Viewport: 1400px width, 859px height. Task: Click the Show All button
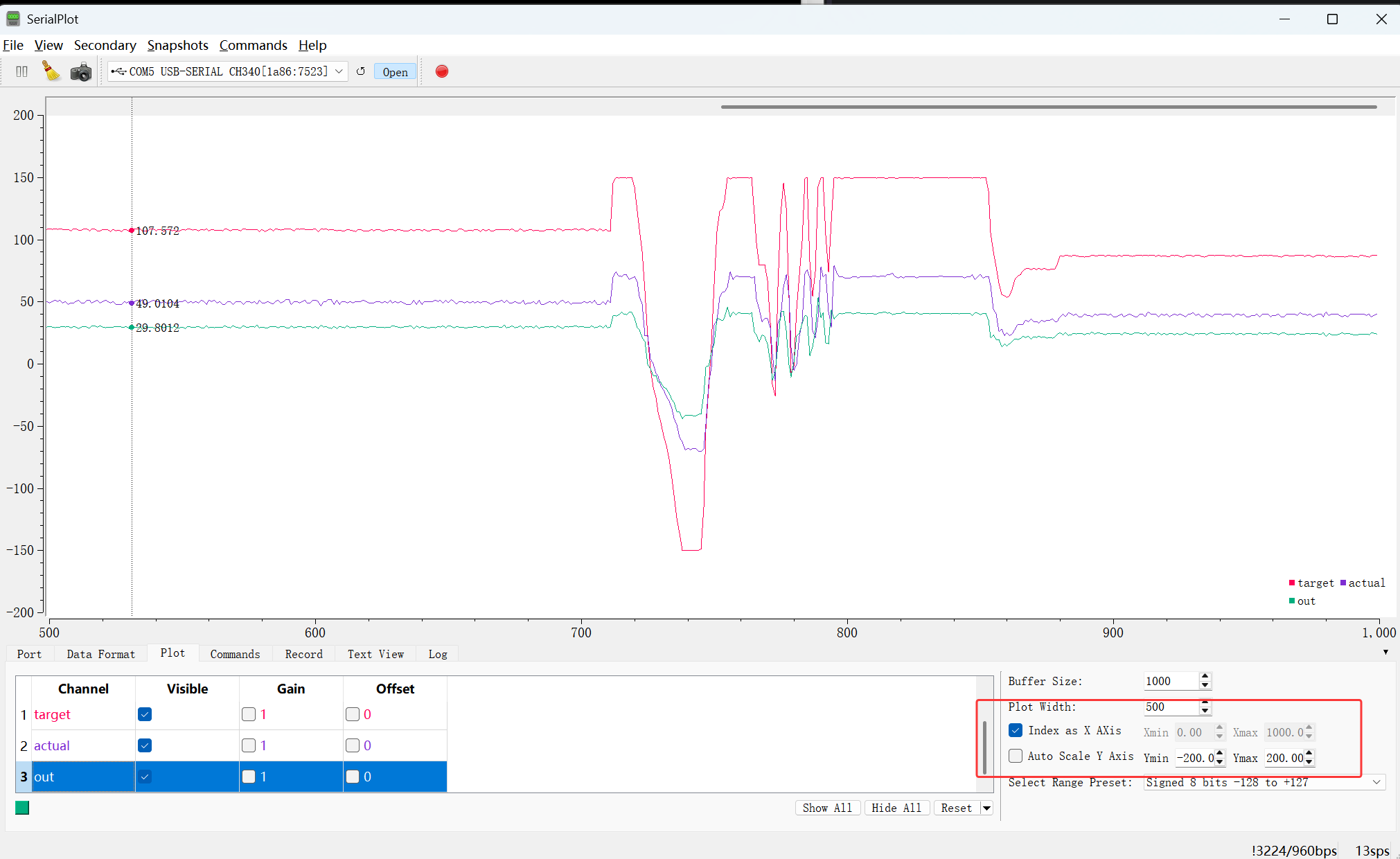(x=827, y=808)
